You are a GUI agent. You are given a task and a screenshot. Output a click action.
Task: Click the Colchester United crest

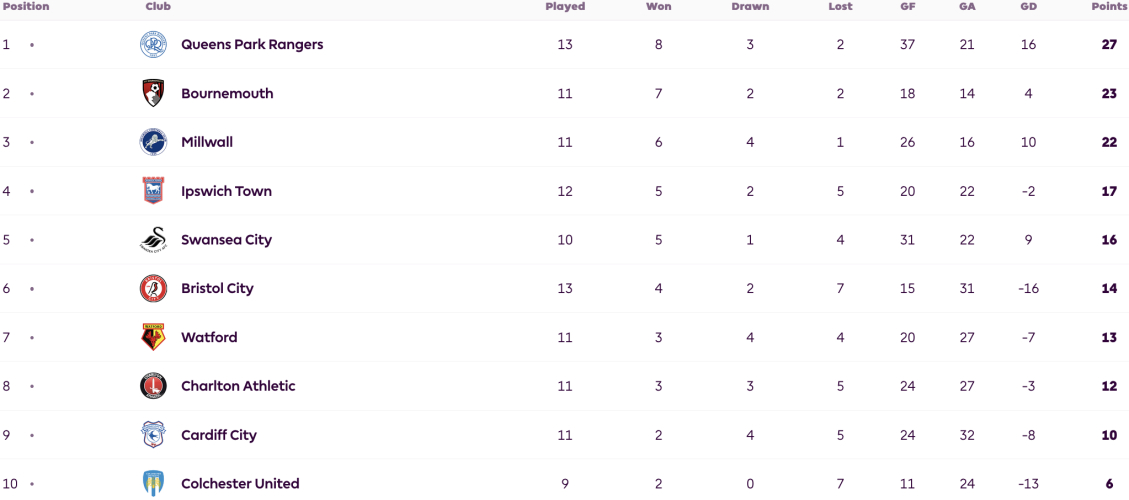[153, 483]
